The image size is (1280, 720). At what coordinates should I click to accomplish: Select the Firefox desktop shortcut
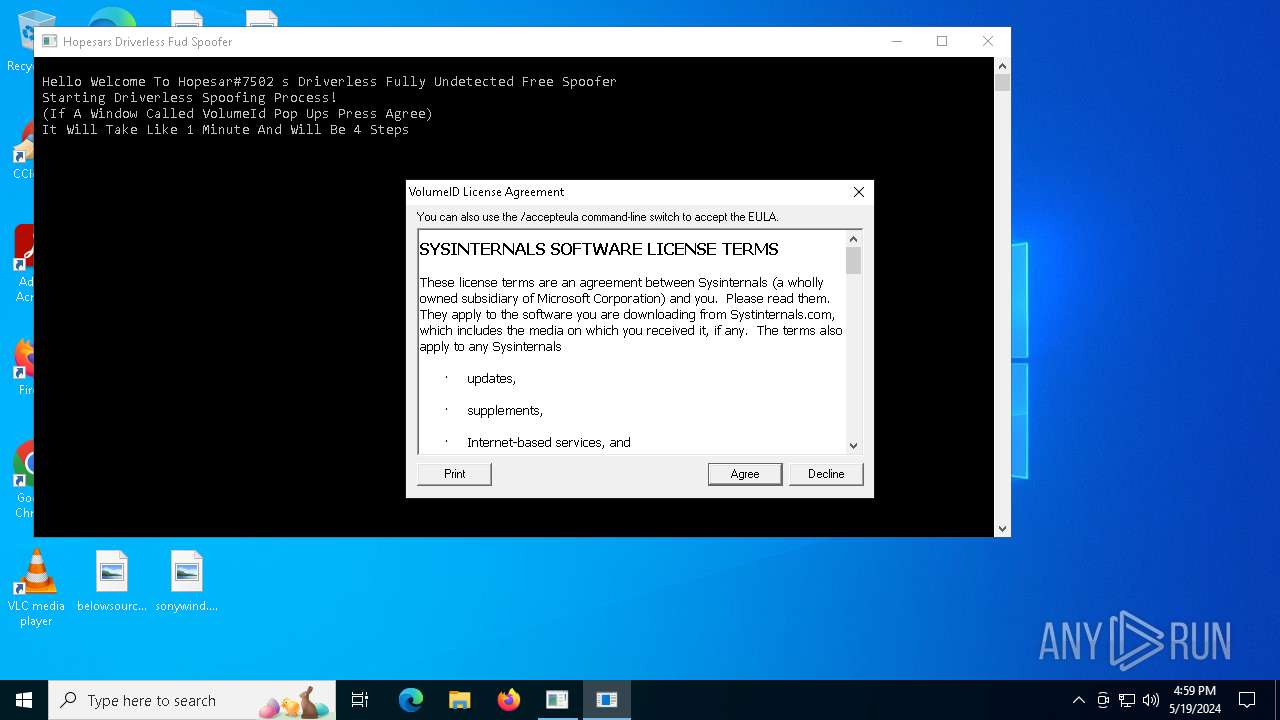22,367
